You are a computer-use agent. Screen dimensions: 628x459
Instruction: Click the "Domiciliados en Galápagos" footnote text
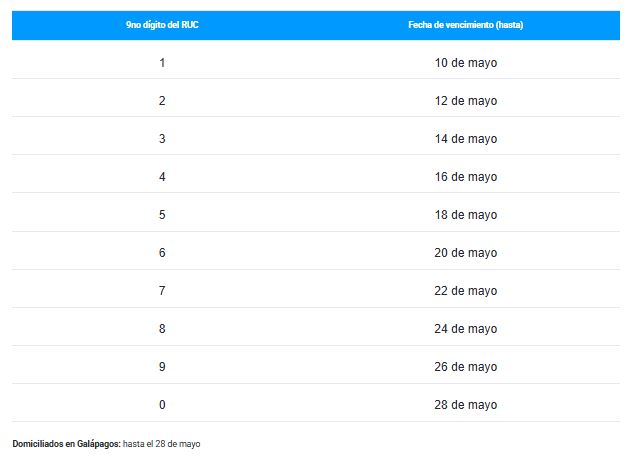coord(67,443)
